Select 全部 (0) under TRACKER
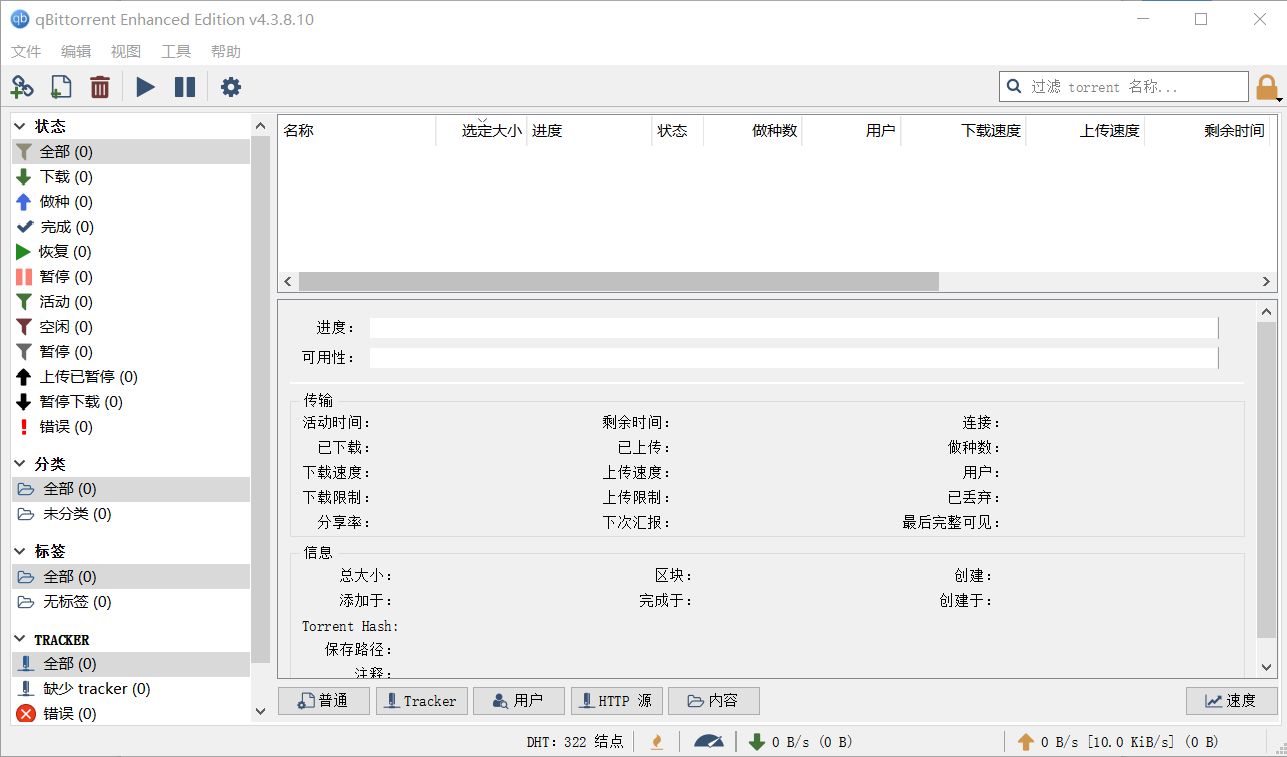Screen dimensions: 1287x757 tap(130, 664)
